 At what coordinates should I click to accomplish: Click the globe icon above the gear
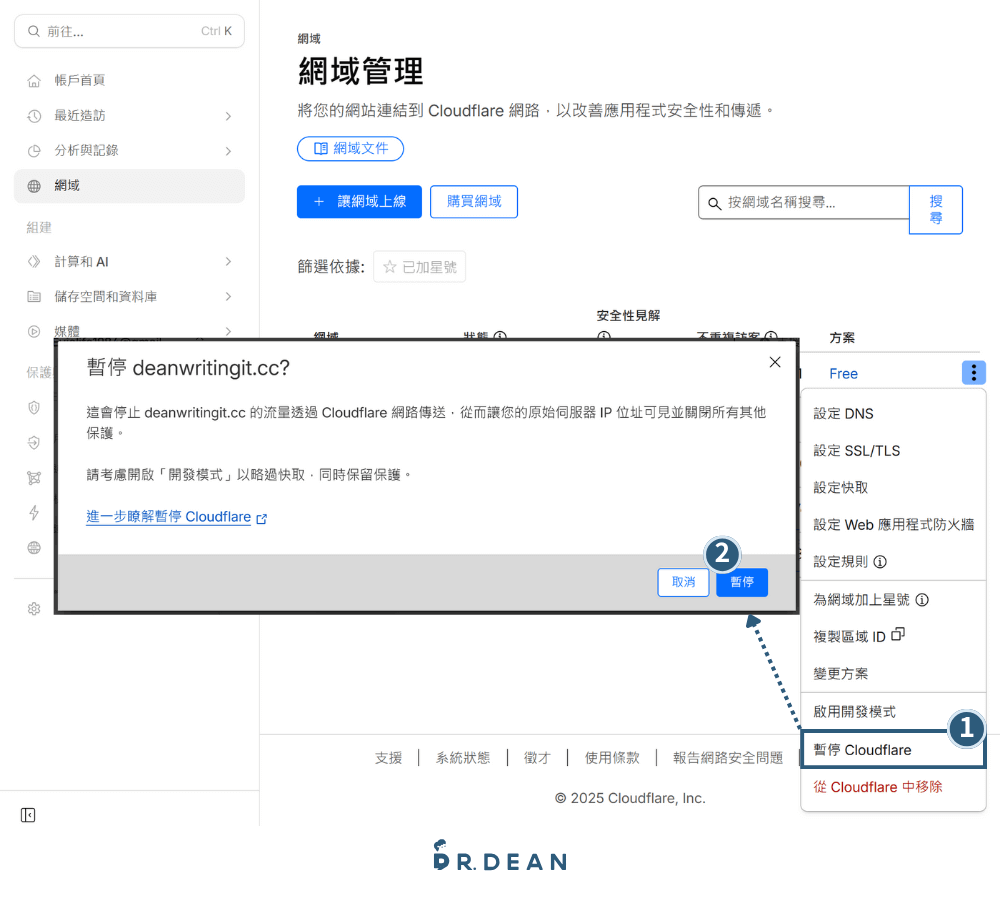coord(34,547)
